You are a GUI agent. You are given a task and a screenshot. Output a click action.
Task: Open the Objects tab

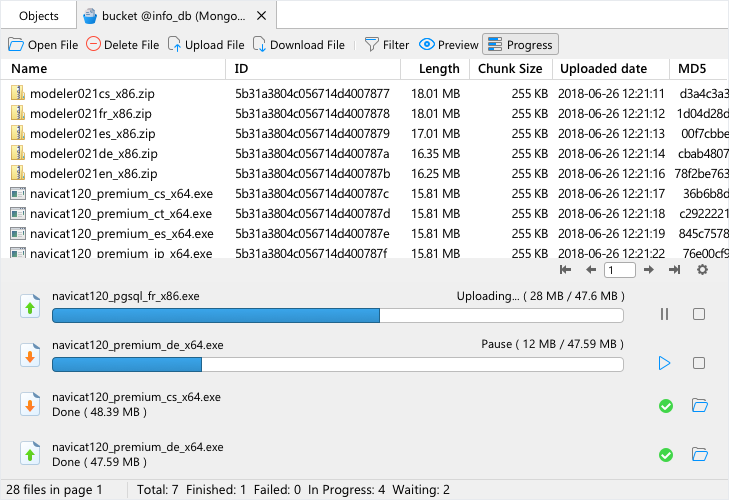pyautogui.click(x=39, y=16)
